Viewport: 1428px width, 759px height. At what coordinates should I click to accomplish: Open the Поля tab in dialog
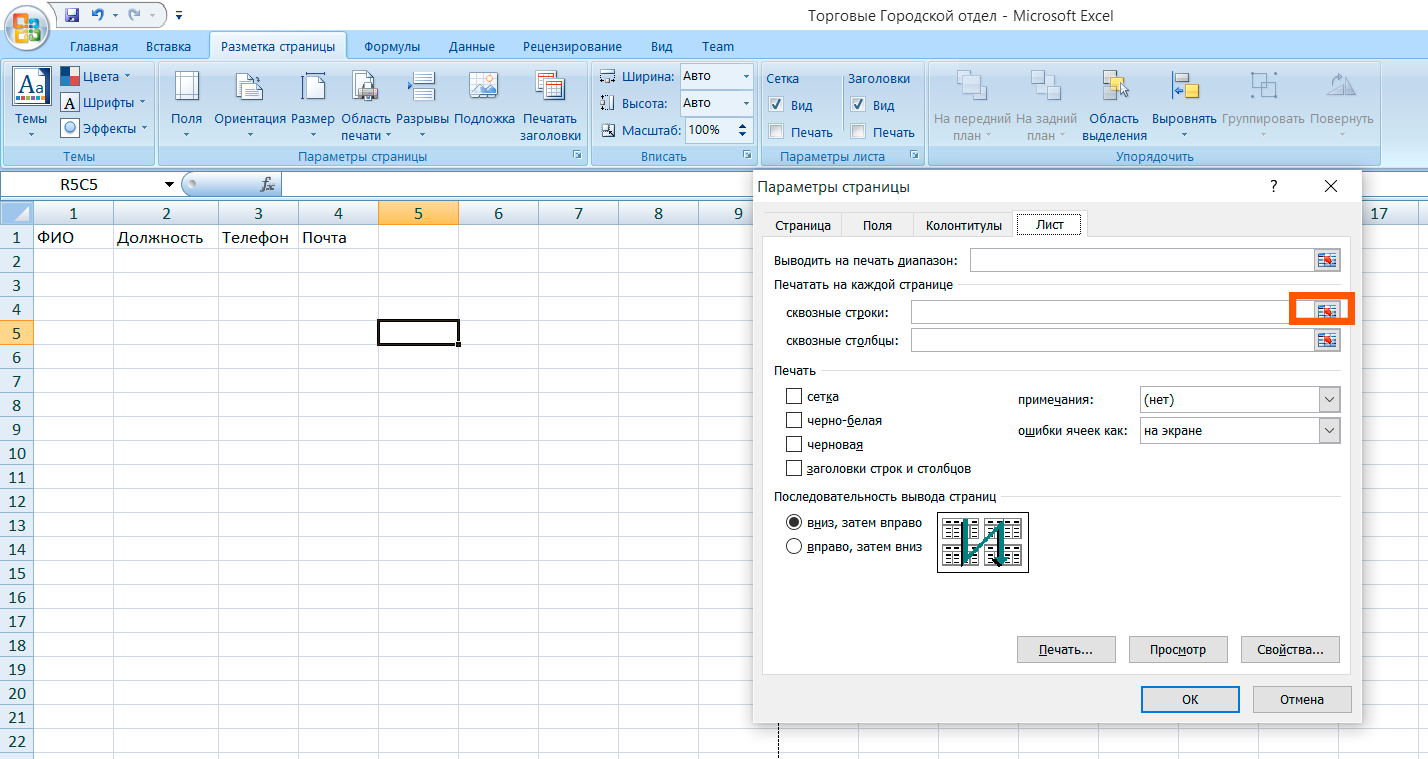pyautogui.click(x=877, y=226)
